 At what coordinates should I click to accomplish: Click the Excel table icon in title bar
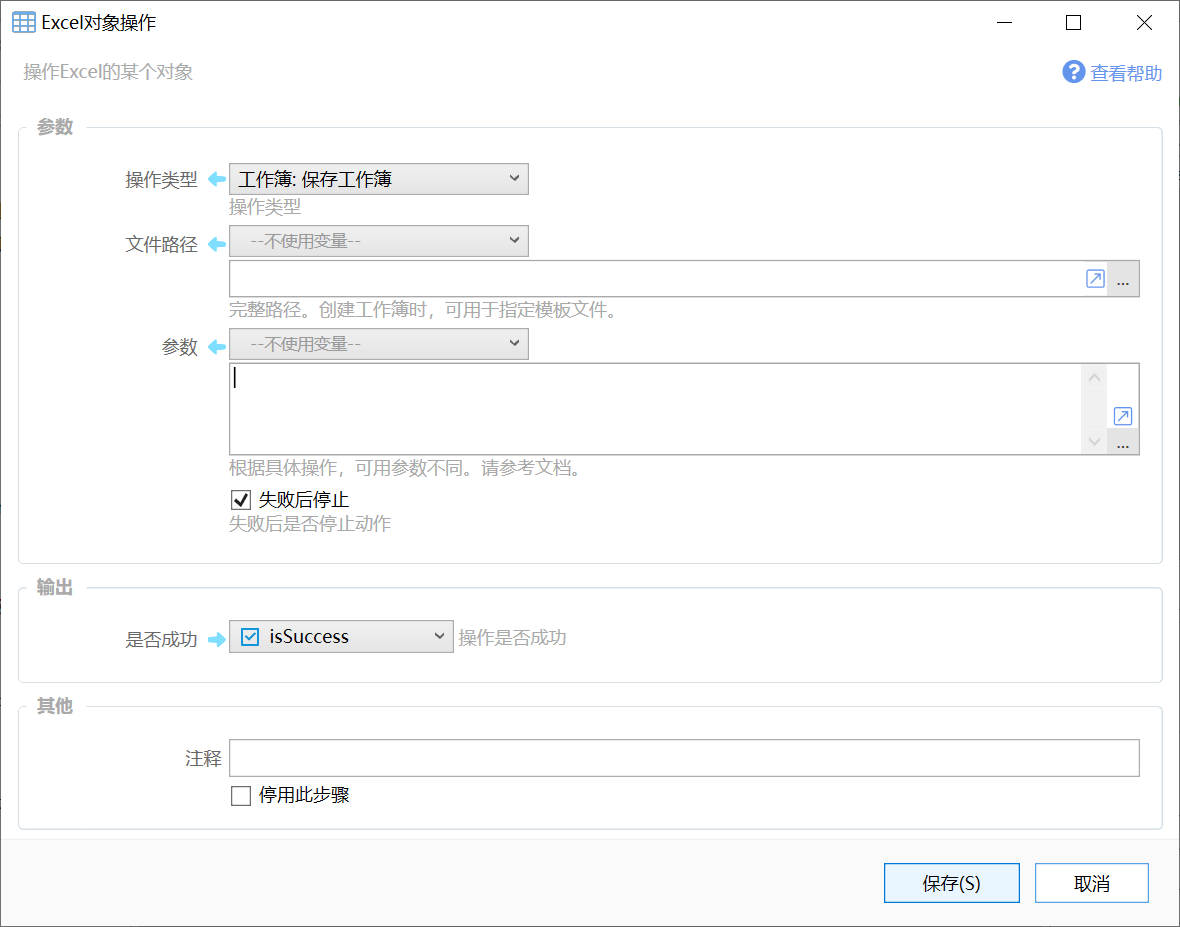[23, 23]
